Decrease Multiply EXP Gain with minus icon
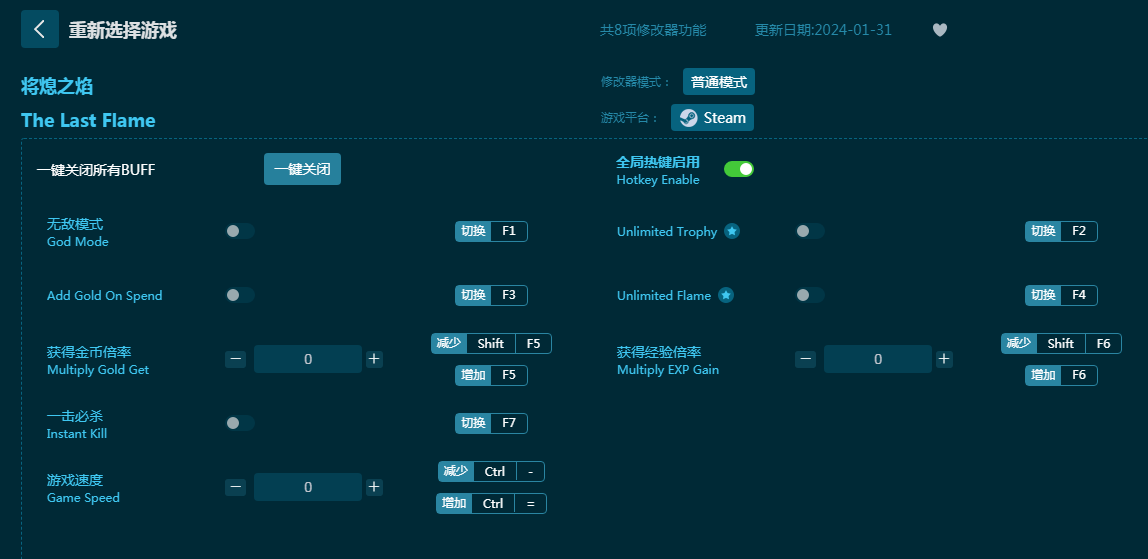 click(x=805, y=359)
